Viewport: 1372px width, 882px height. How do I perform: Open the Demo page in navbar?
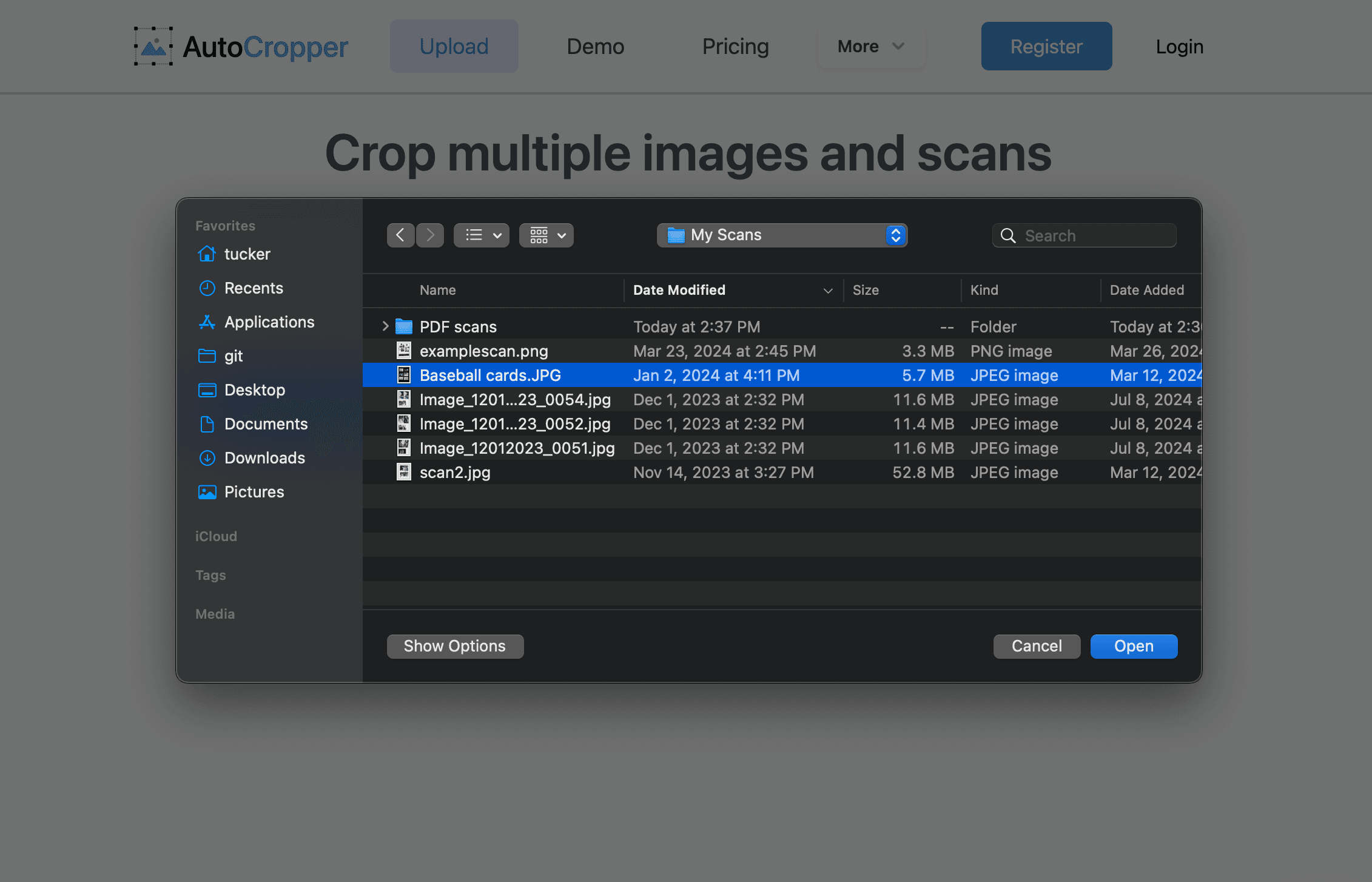(x=595, y=45)
